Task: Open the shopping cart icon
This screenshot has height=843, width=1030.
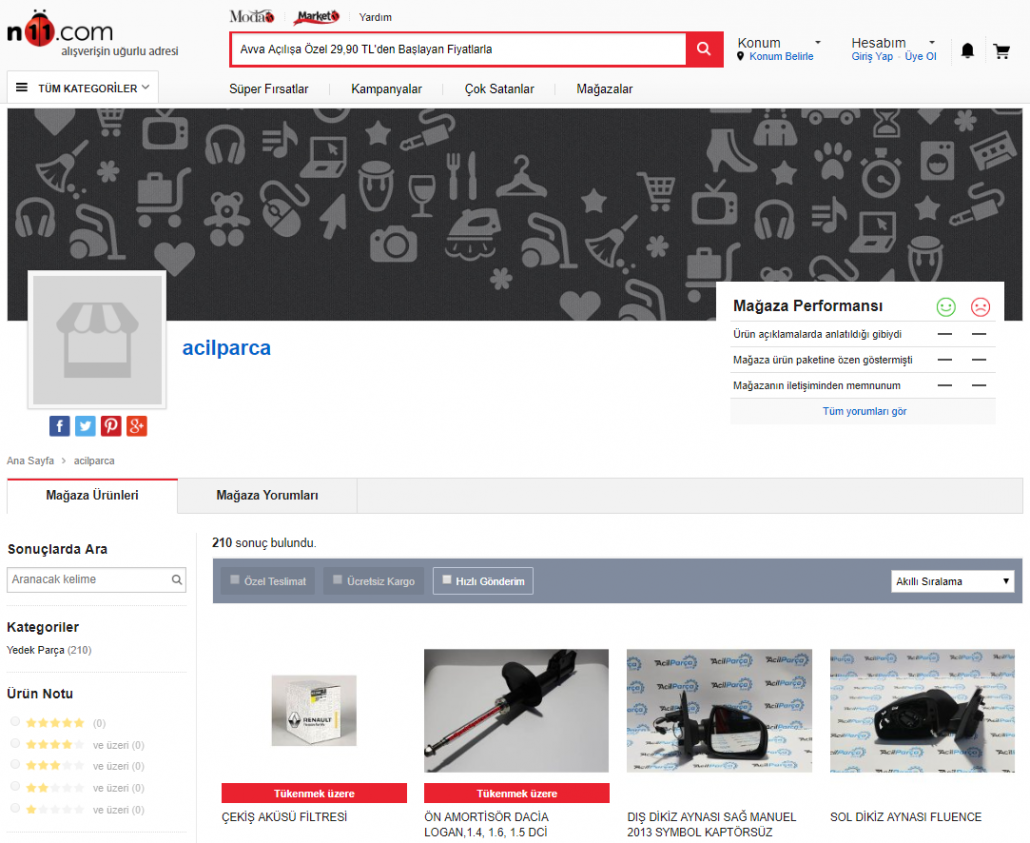Action: pos(1001,50)
